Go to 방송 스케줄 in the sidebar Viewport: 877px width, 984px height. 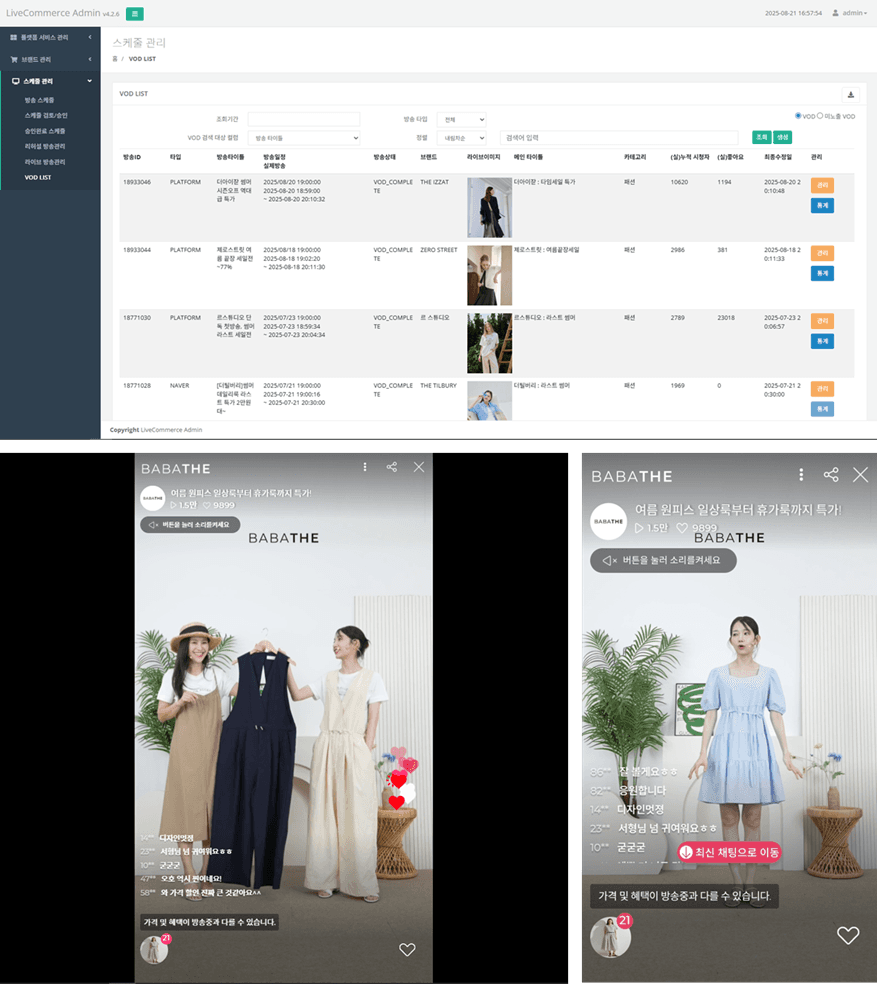pyautogui.click(x=40, y=100)
